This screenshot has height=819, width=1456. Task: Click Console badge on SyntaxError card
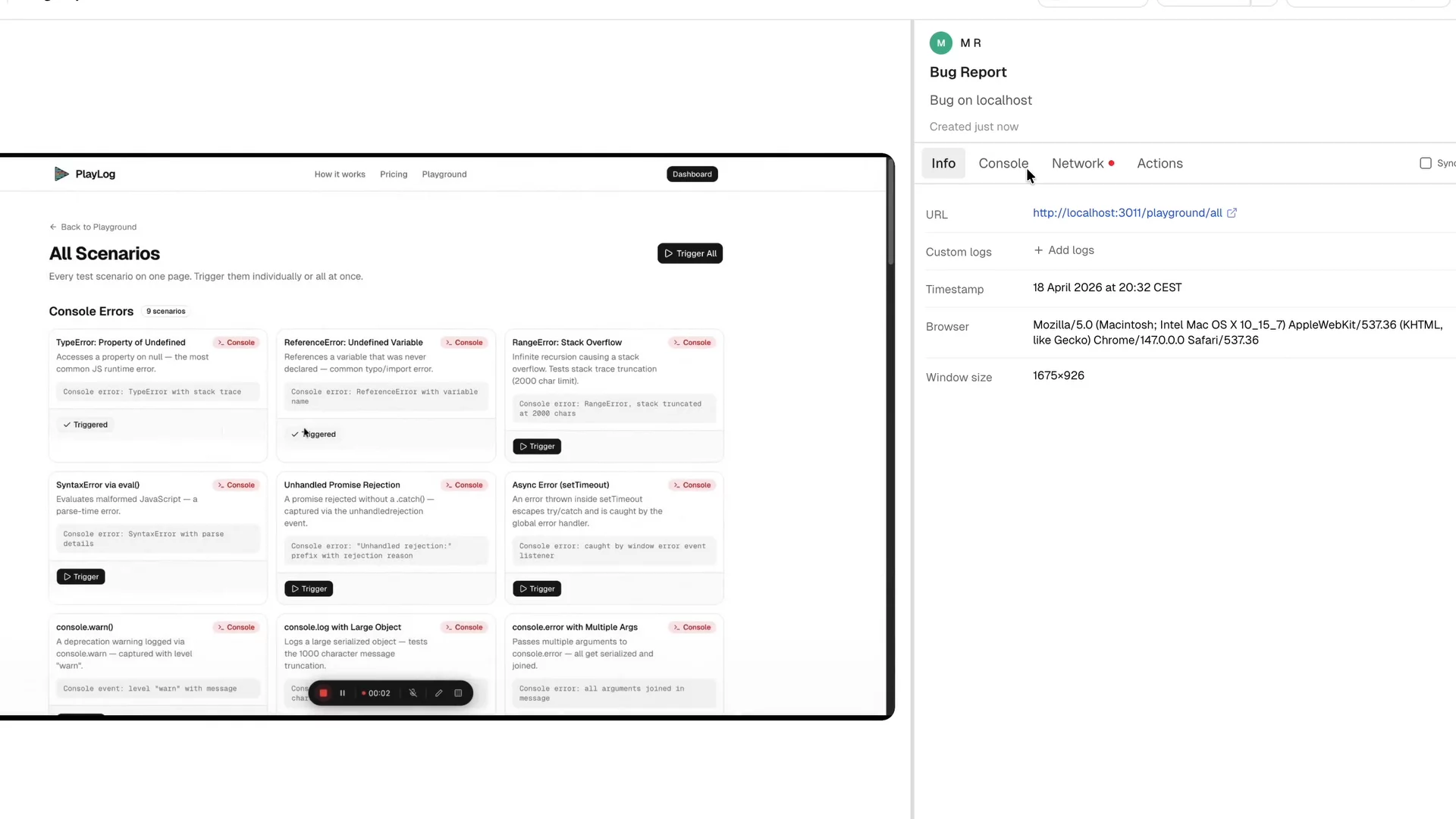237,485
